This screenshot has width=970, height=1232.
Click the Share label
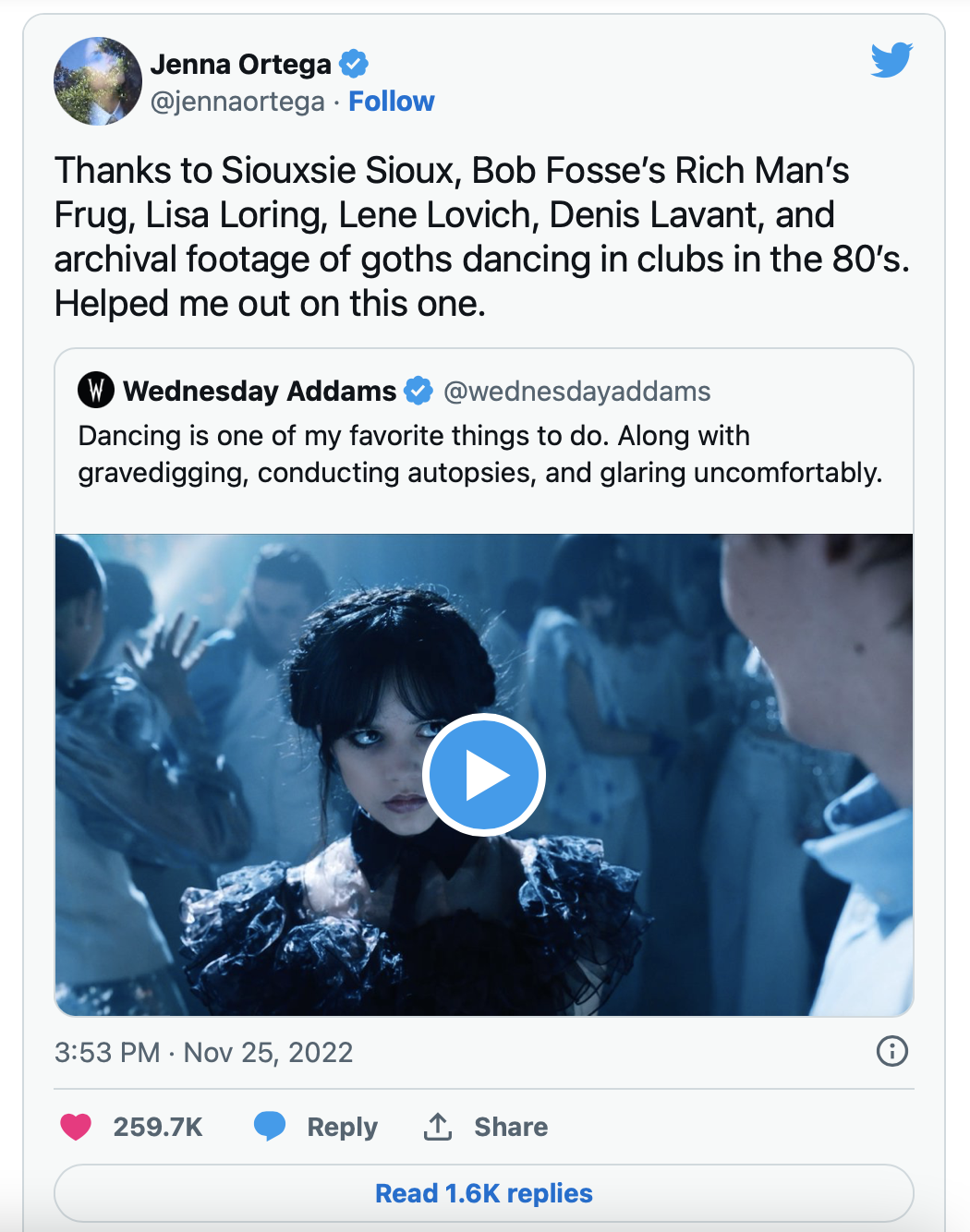(x=511, y=1127)
